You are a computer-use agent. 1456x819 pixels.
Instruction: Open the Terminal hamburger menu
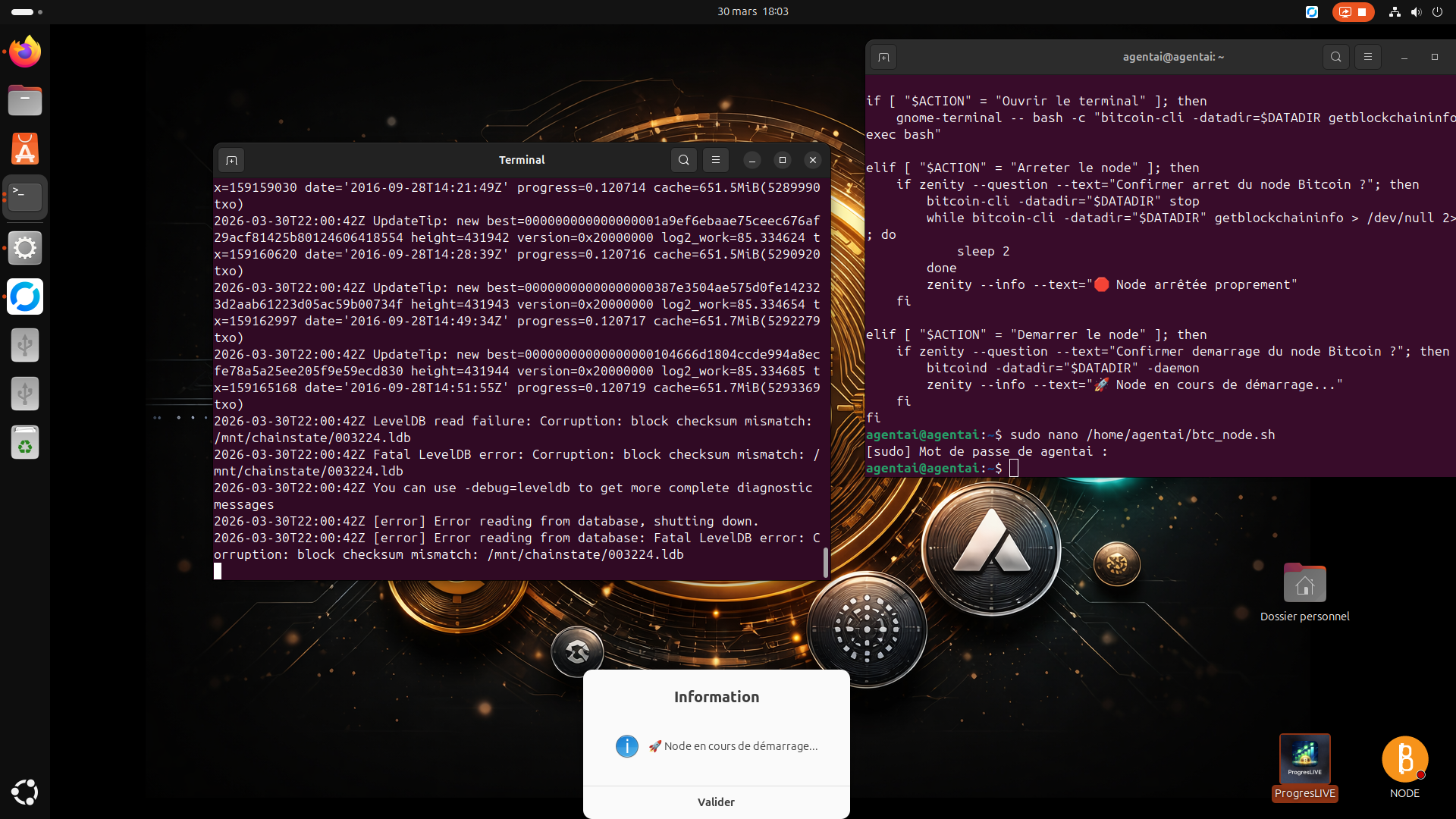pyautogui.click(x=715, y=160)
